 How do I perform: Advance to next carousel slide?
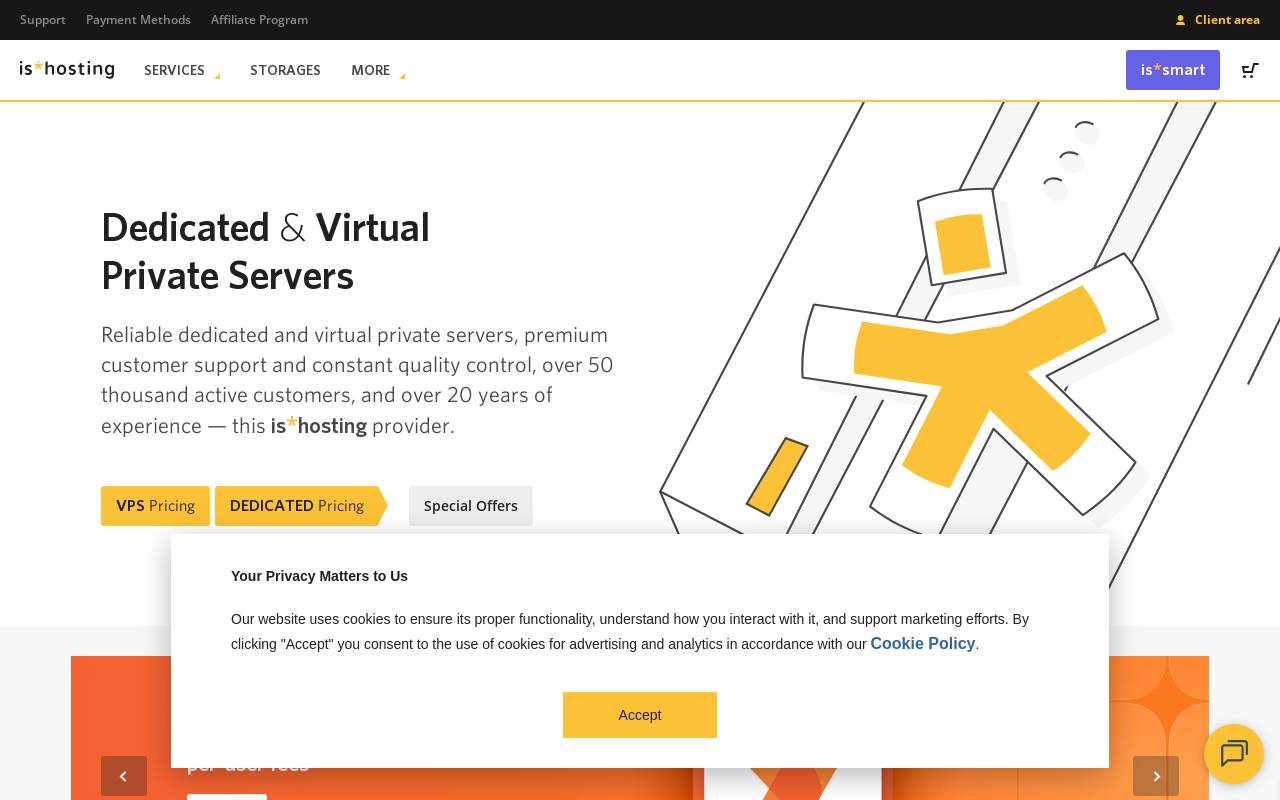[x=1156, y=776]
